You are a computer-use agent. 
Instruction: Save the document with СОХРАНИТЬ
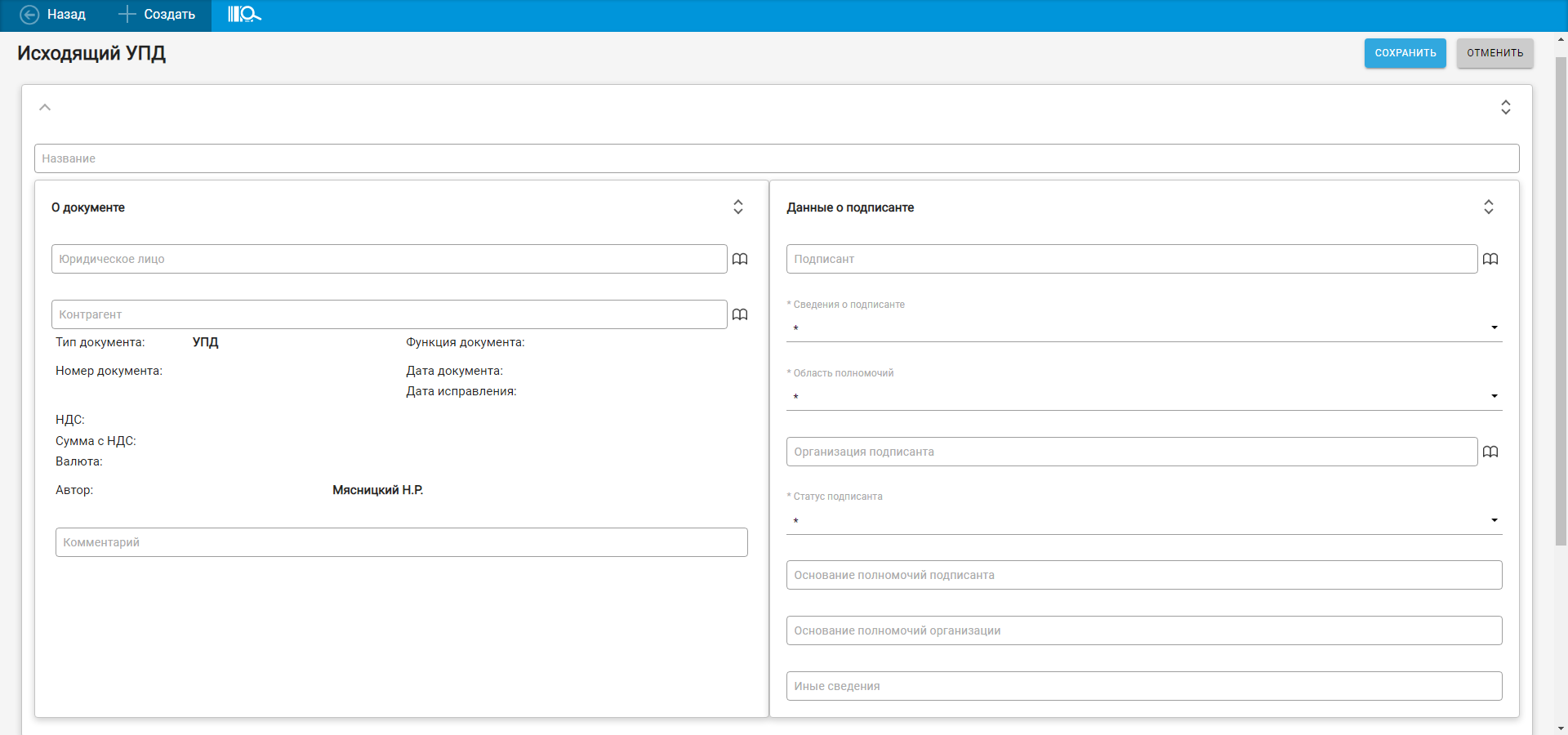click(x=1405, y=53)
